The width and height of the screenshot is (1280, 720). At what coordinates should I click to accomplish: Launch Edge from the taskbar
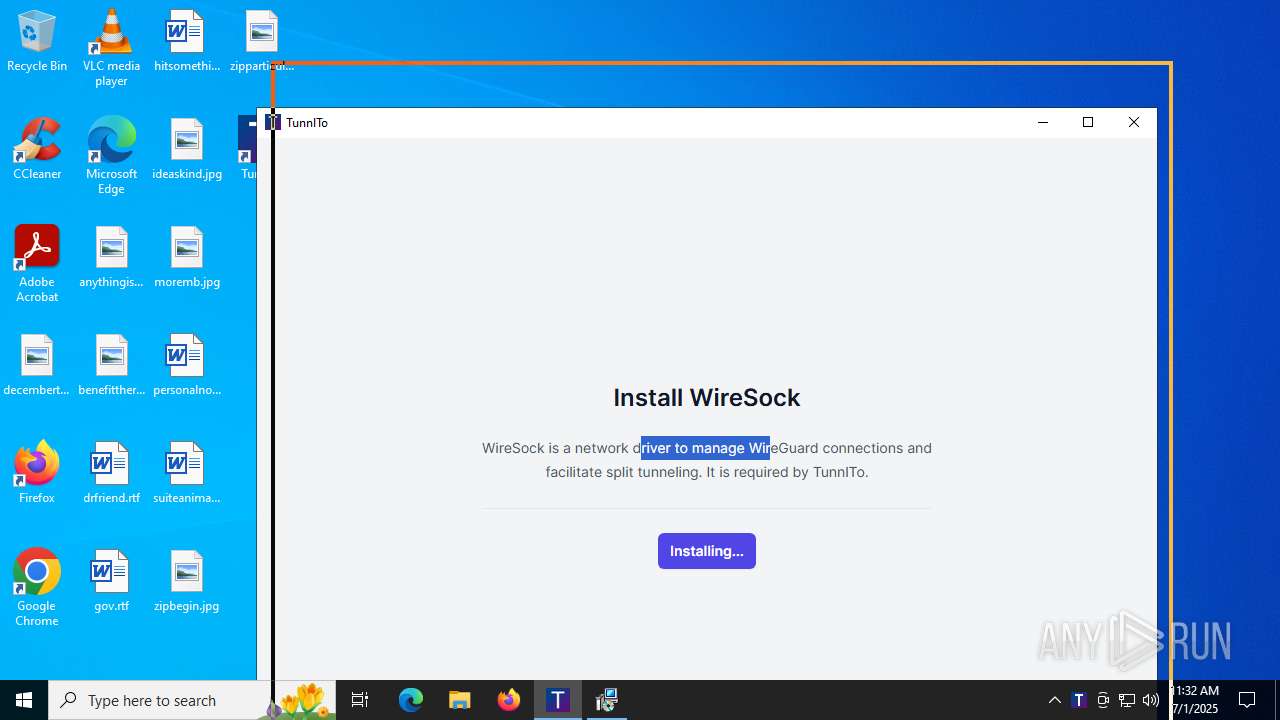pyautogui.click(x=411, y=700)
